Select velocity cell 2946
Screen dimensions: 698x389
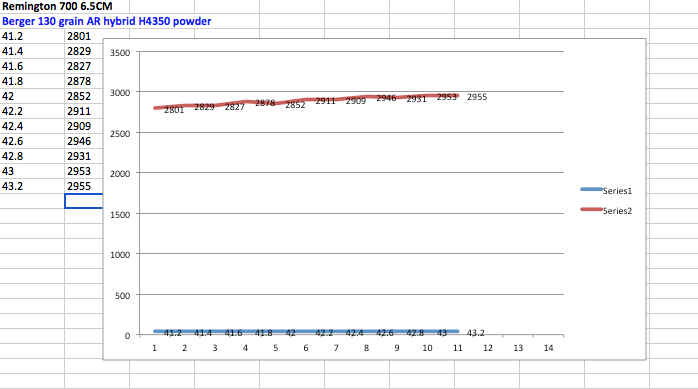[84, 141]
